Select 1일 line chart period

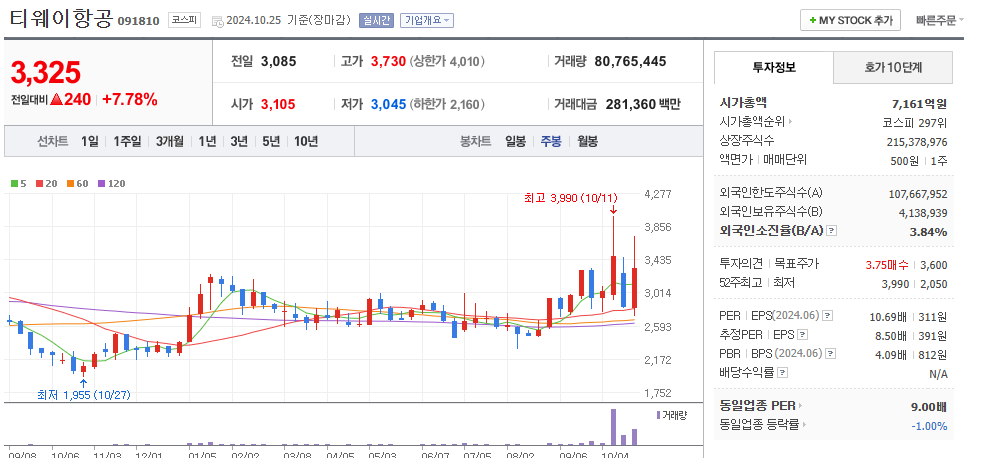[x=90, y=142]
